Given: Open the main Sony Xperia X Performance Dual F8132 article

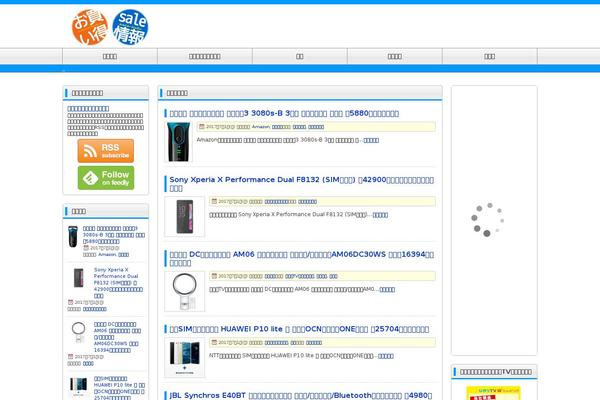Looking at the screenshot, I should click(x=302, y=184).
